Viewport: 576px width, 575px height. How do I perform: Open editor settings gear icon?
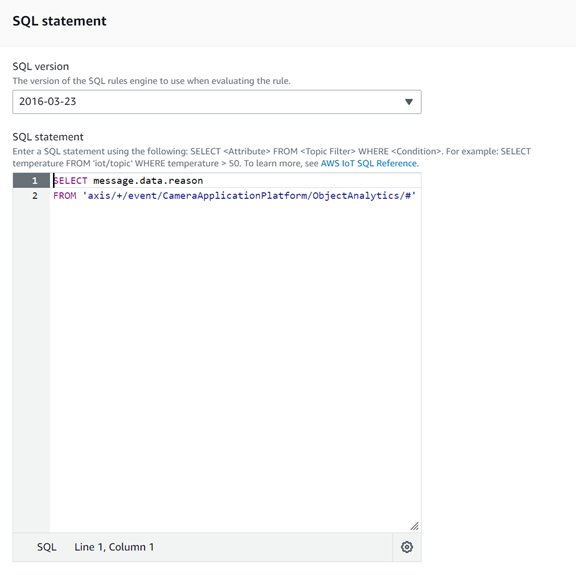pos(407,547)
